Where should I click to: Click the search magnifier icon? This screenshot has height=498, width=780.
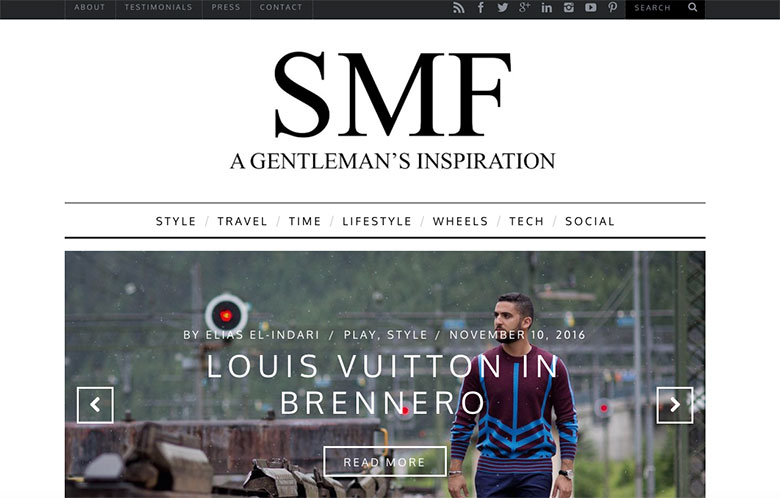click(692, 7)
